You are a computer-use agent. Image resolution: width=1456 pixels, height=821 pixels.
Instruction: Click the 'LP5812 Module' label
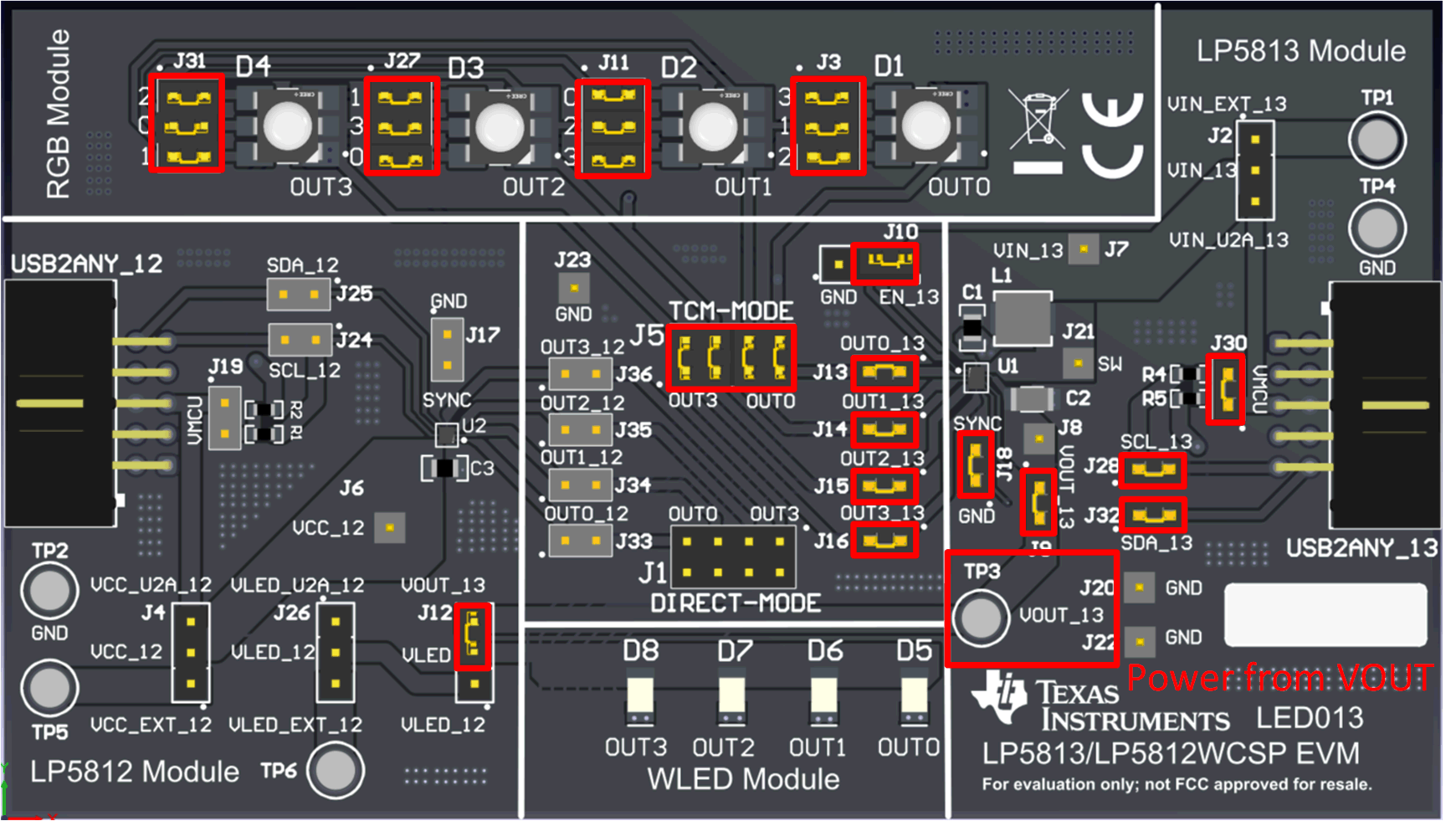coord(135,772)
